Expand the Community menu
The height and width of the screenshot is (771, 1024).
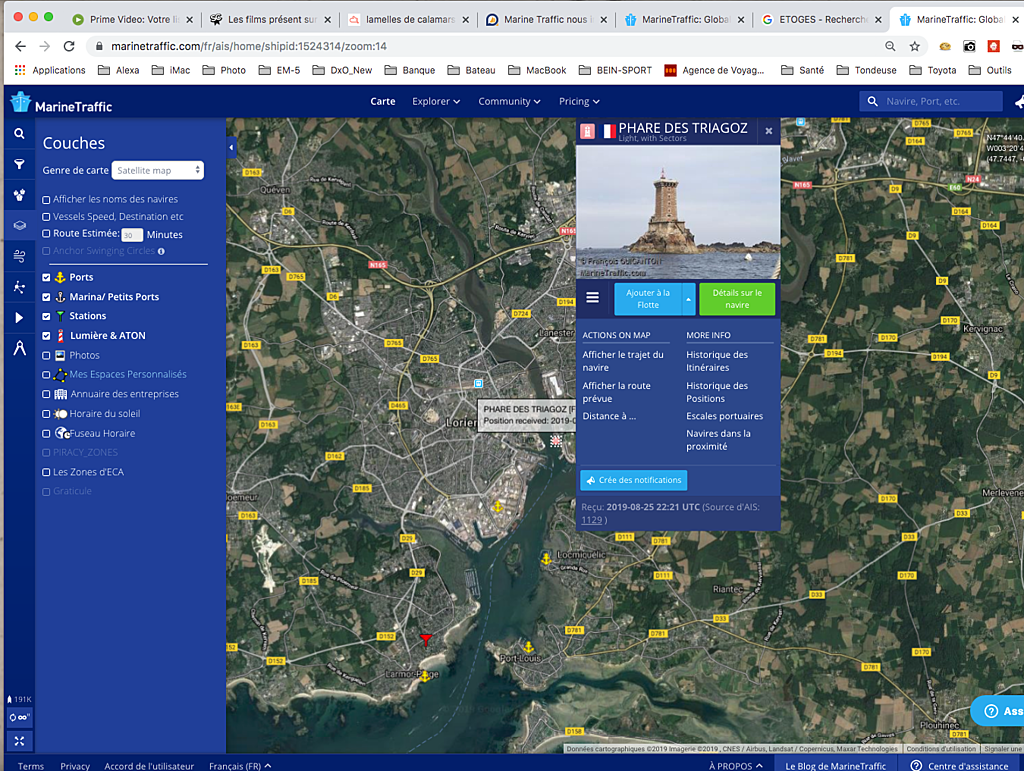(x=509, y=101)
